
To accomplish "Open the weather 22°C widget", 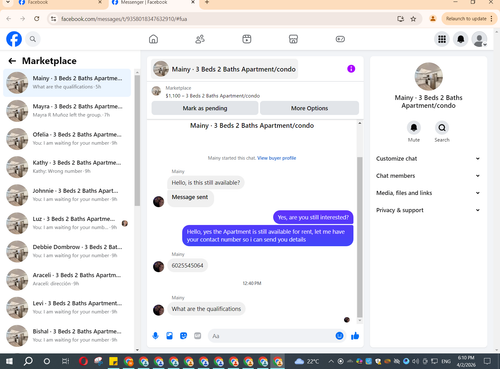I will point(307,361).
